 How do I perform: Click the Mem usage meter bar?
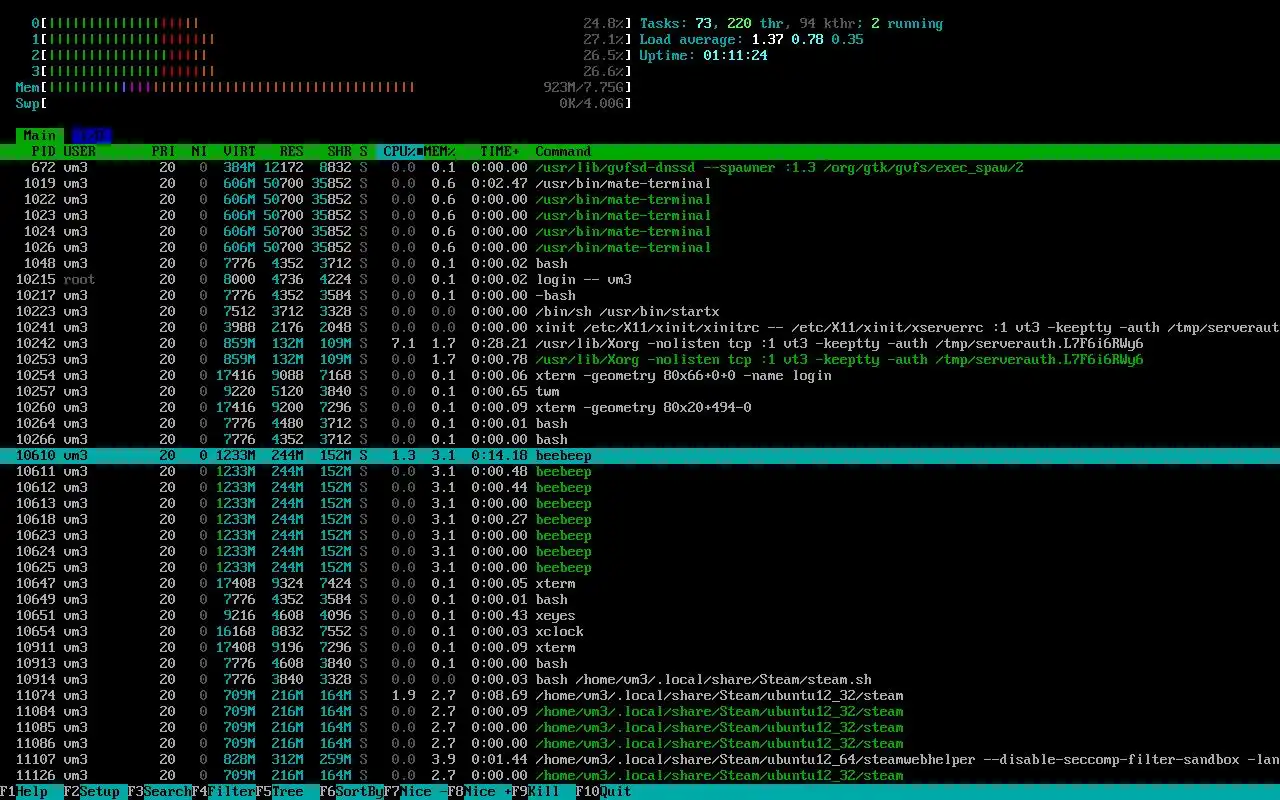coord(324,87)
